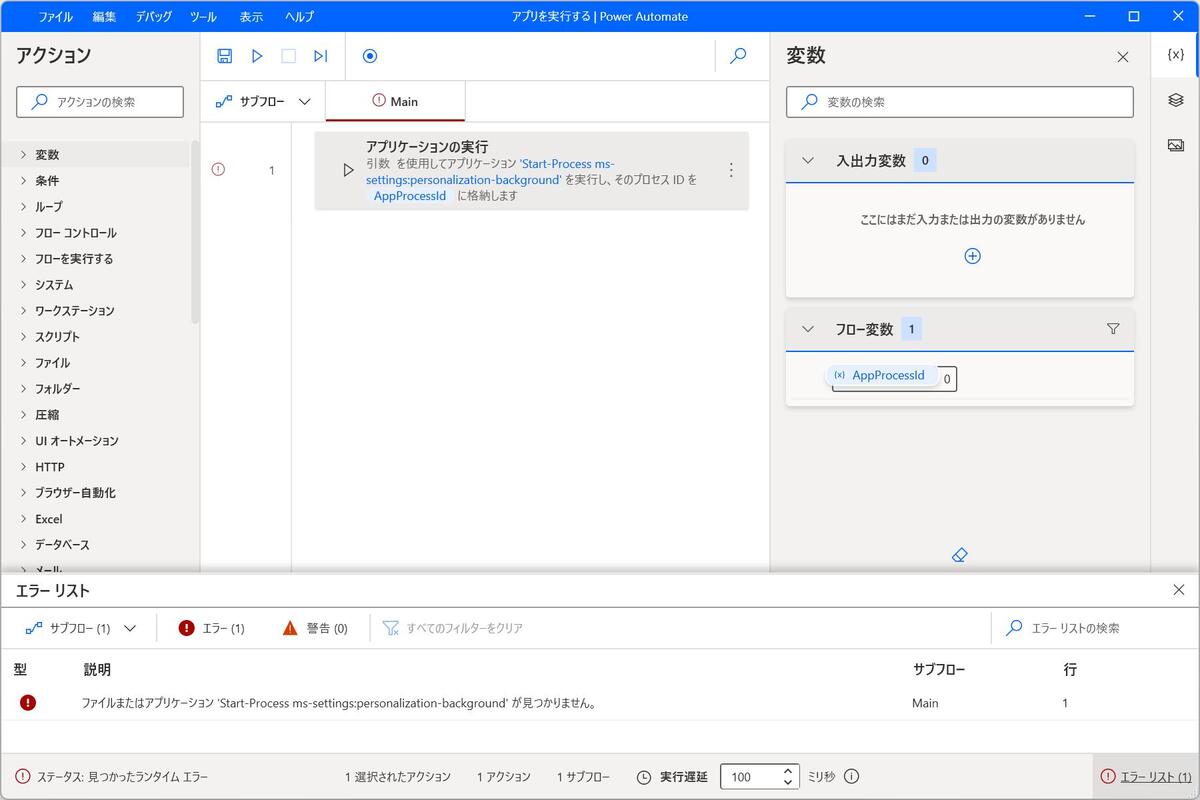Viewport: 1200px width, 800px height.
Task: Open the UI elements layers icon
Action: tap(1175, 100)
